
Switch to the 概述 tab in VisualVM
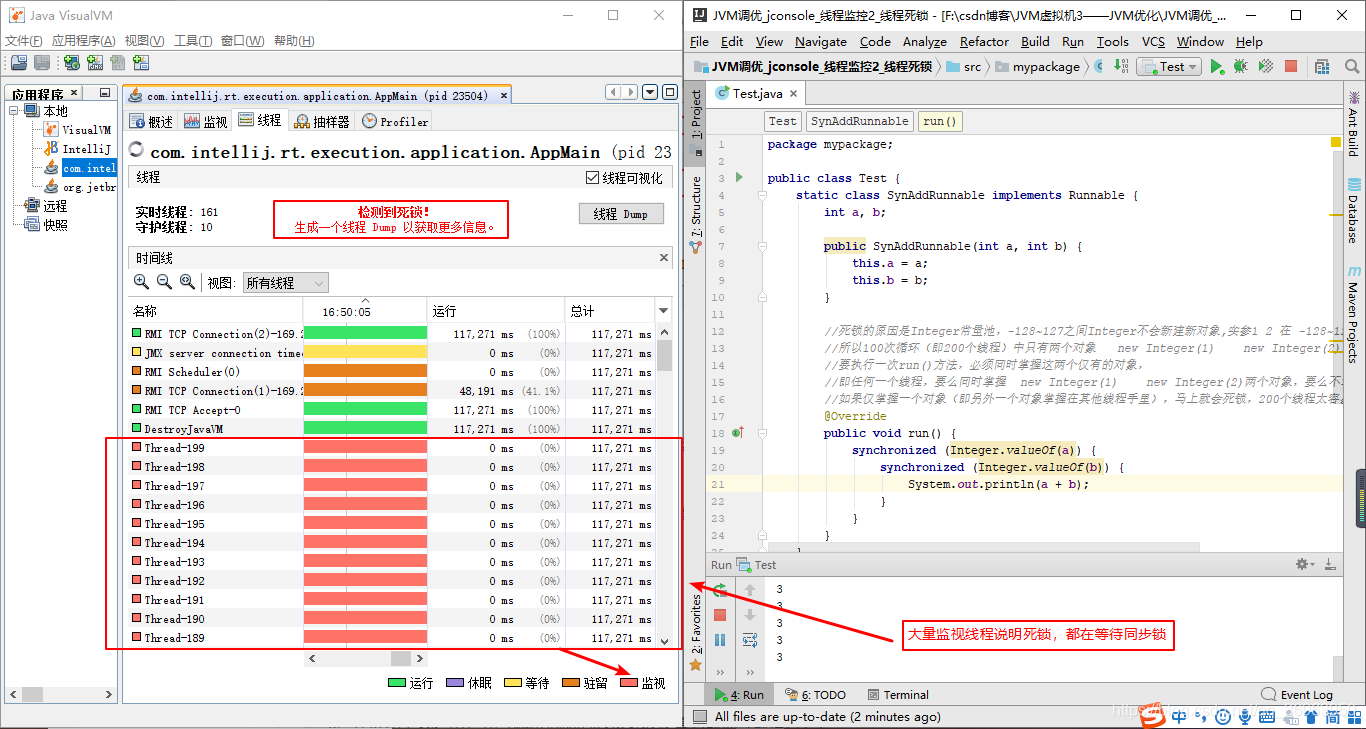(x=152, y=121)
